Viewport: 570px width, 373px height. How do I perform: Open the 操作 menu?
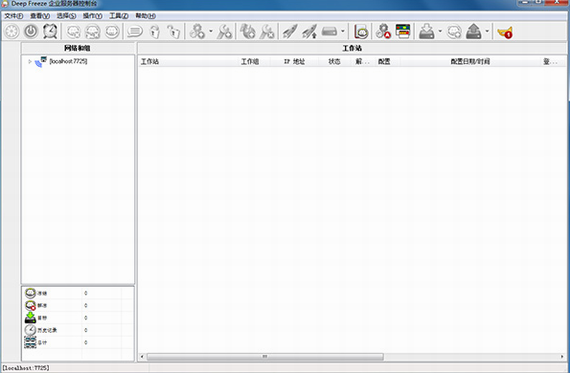[92, 16]
